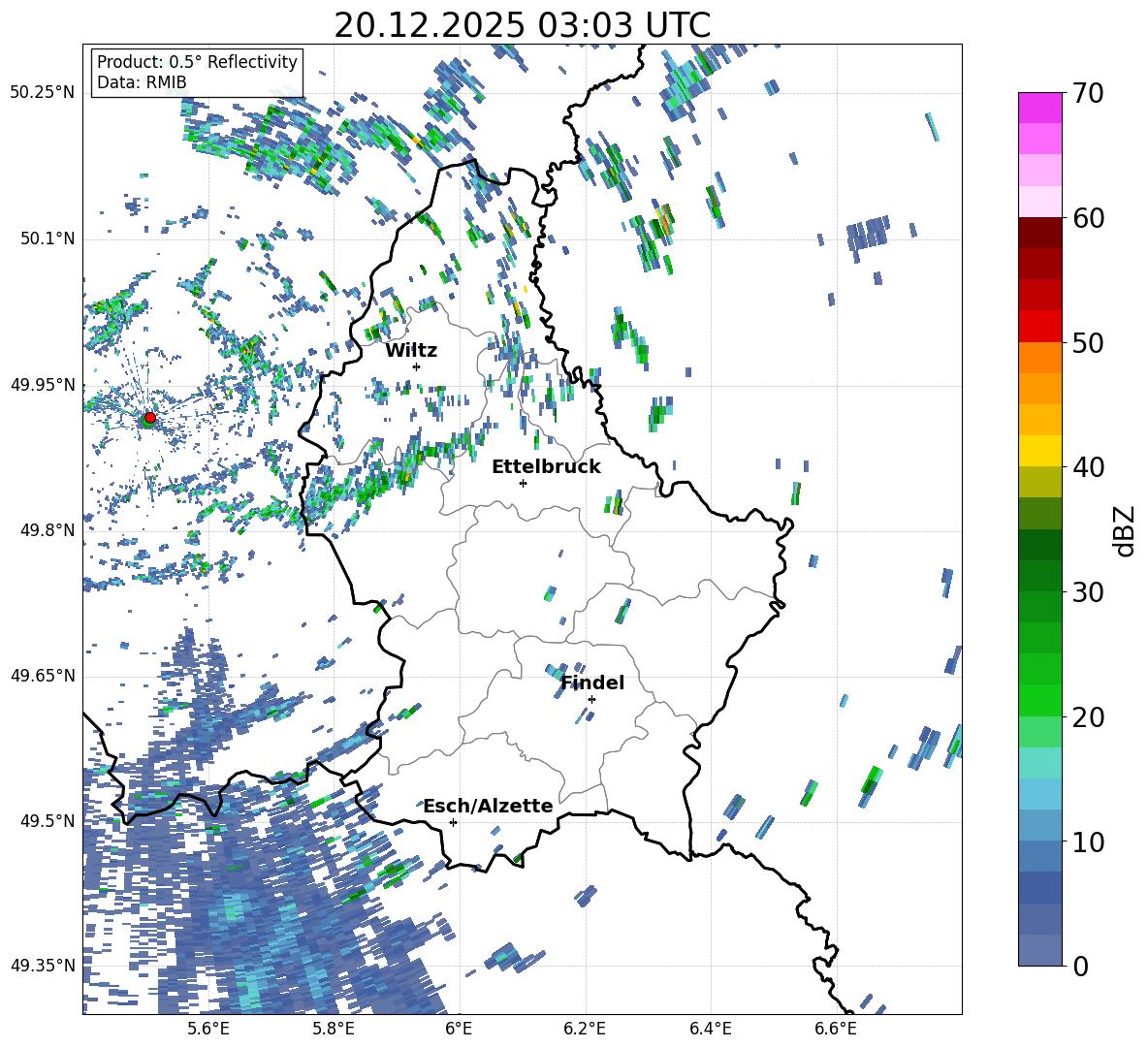Click the colorbar tick label 60
Image resolution: width=1148 pixels, height=1048 pixels.
[x=1089, y=218]
